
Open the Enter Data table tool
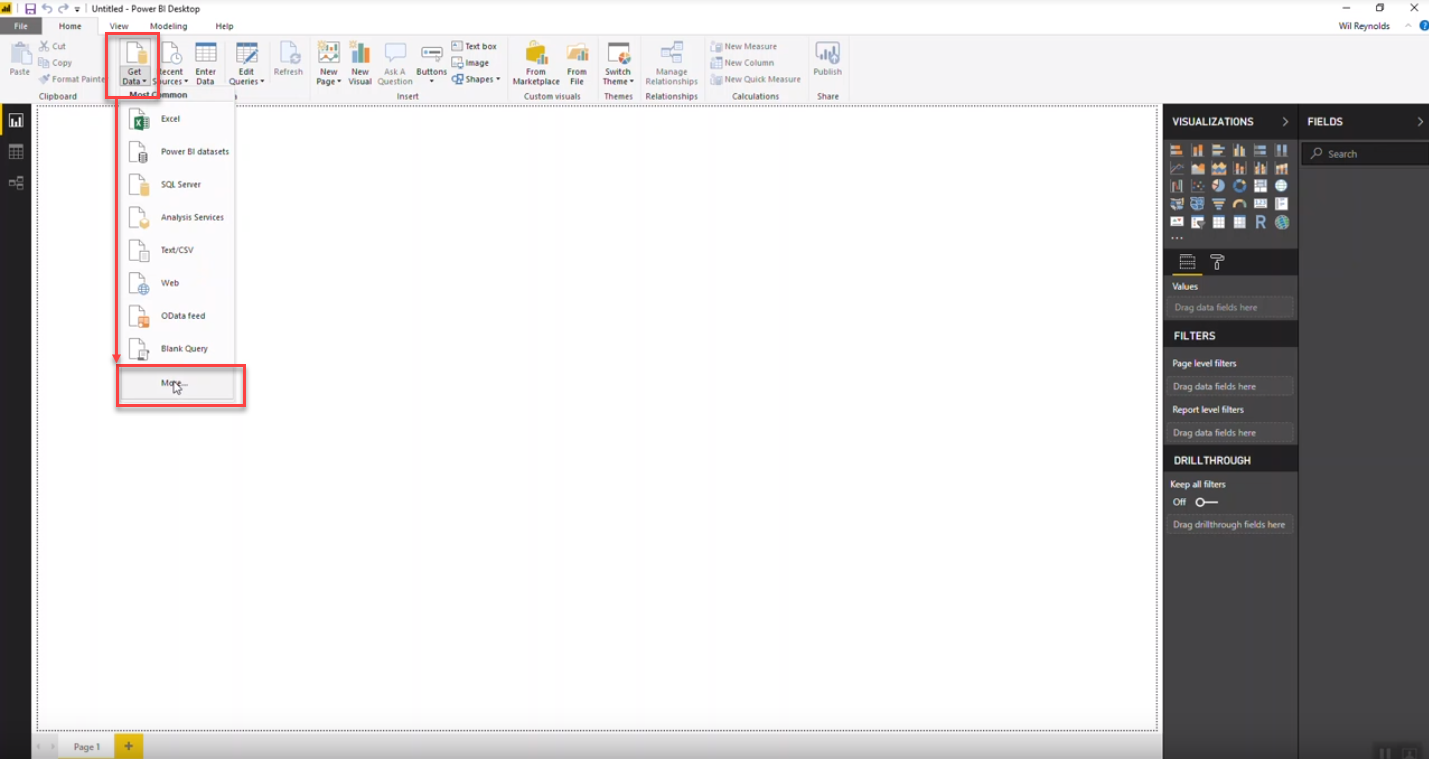pyautogui.click(x=205, y=62)
